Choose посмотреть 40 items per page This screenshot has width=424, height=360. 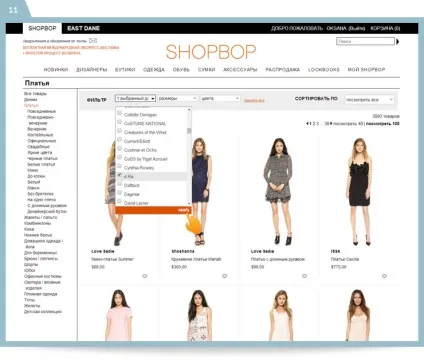point(348,124)
